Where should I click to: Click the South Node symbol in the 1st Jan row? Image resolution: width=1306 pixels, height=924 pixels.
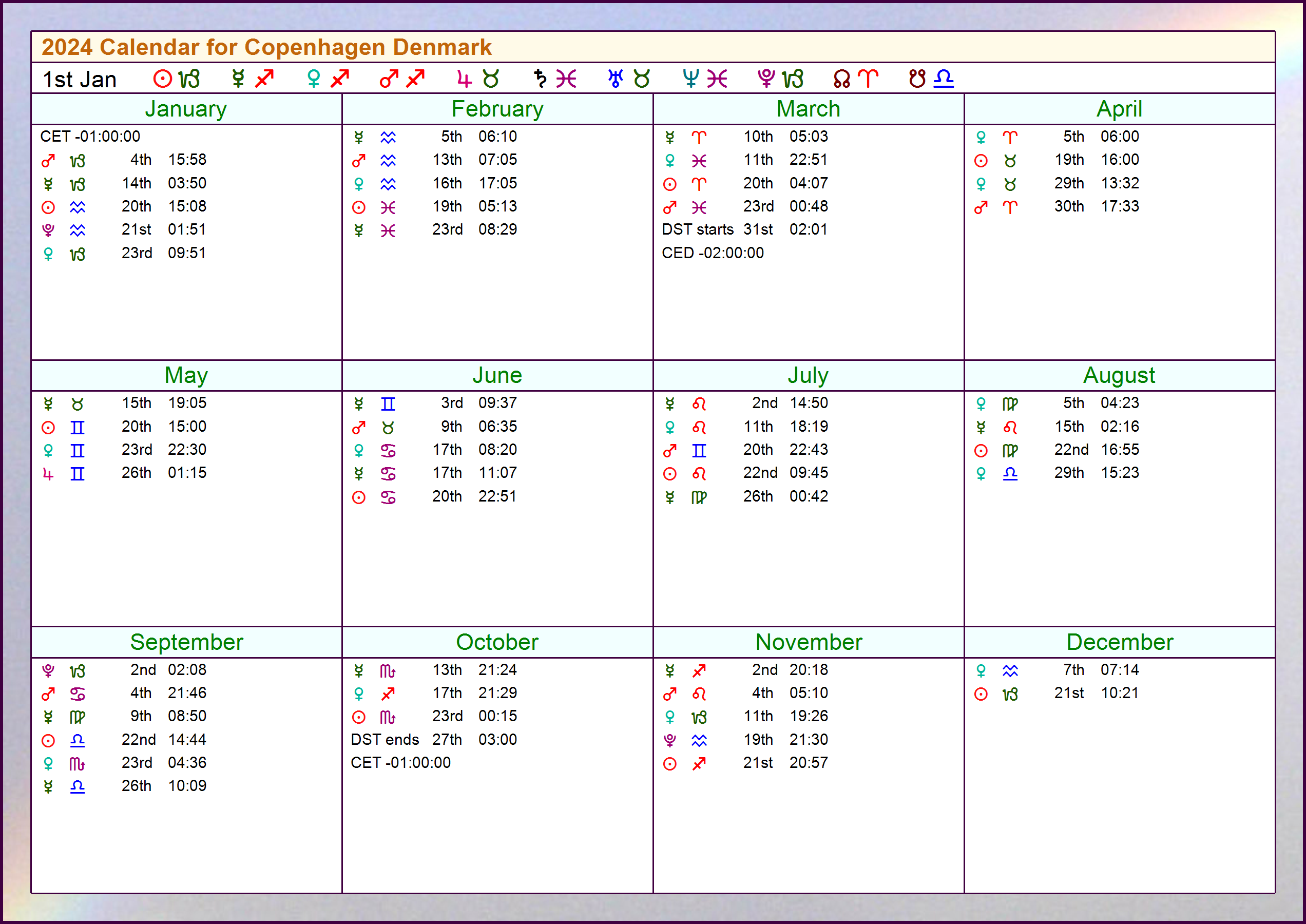917,79
